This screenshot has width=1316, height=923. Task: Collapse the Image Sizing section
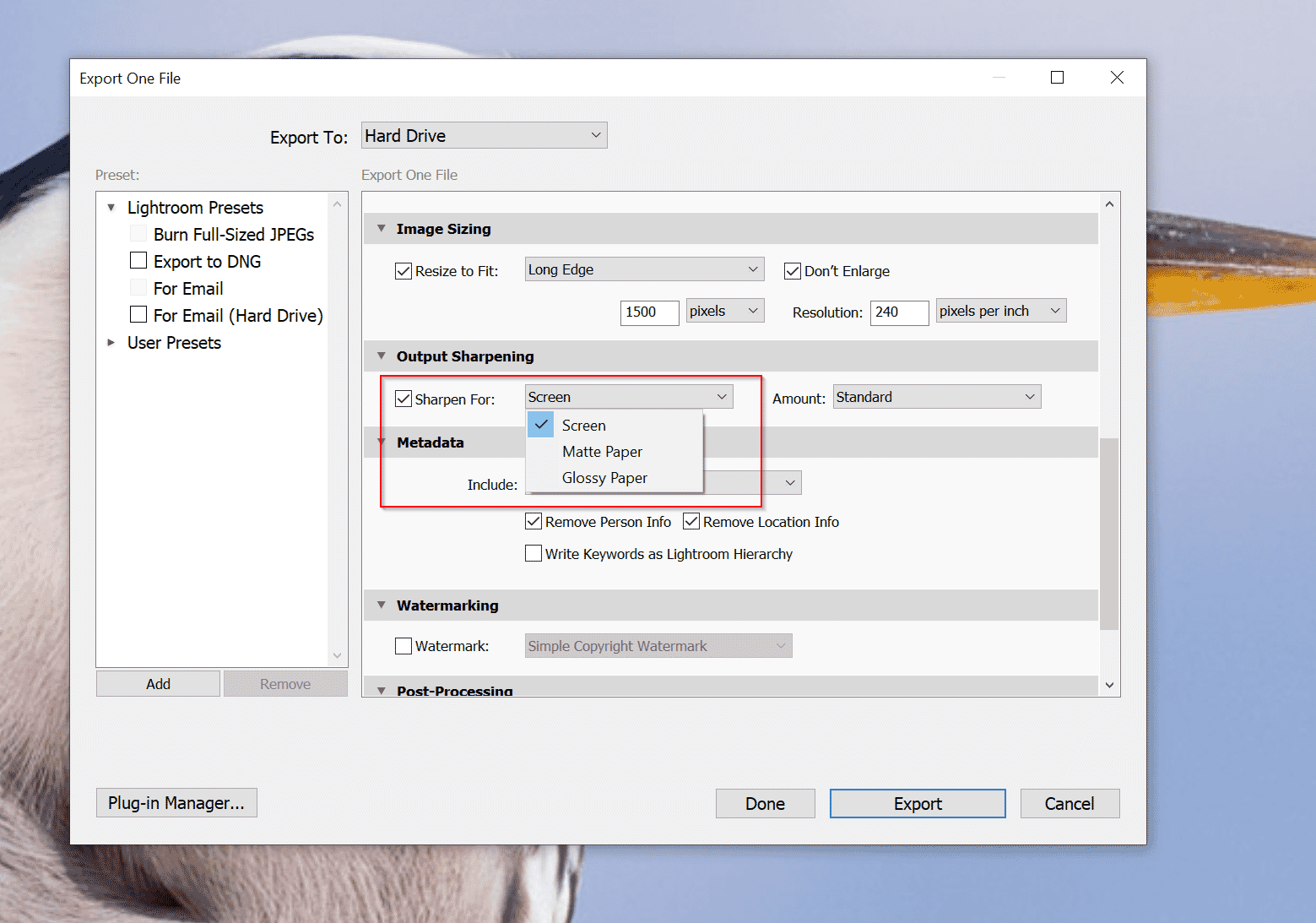click(381, 228)
